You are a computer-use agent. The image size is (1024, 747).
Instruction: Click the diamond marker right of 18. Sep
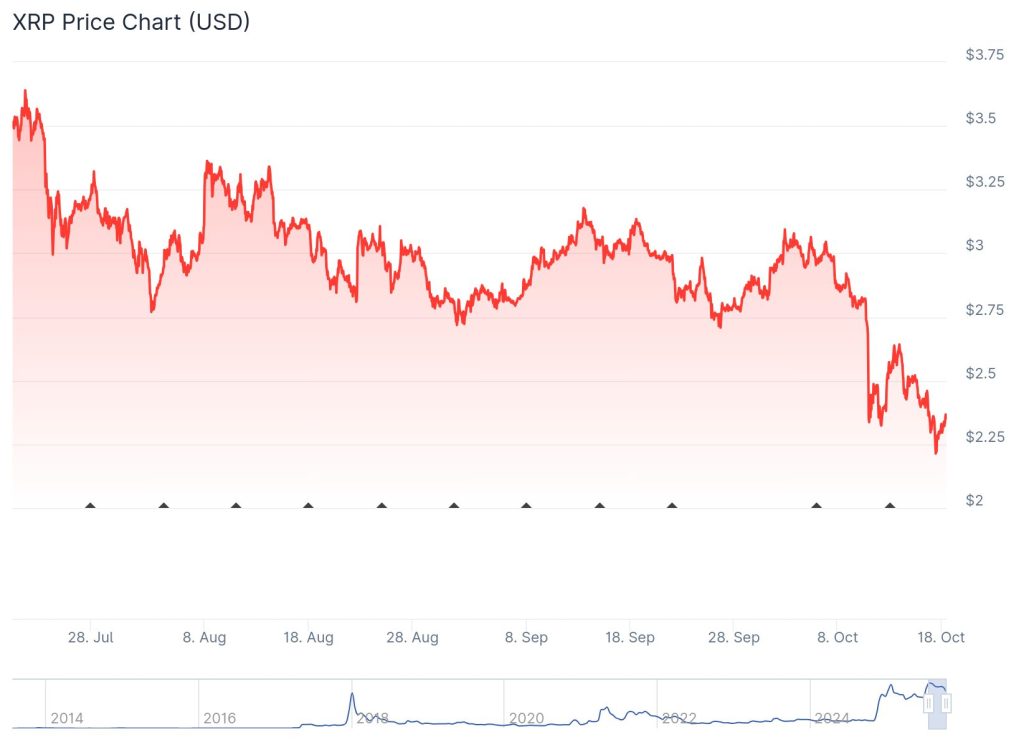(671, 505)
